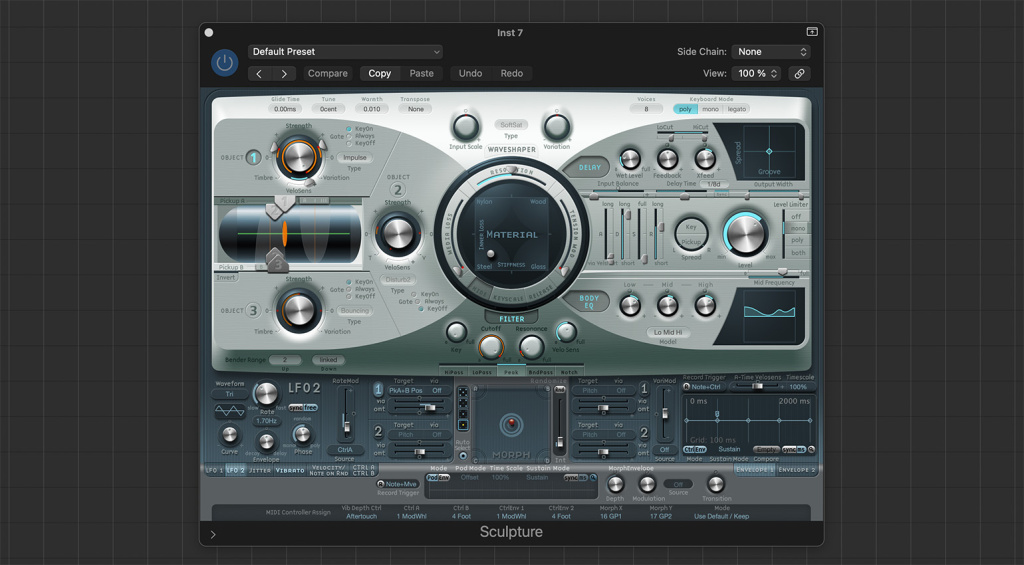Toggle the Delay section button
This screenshot has width=1024, height=565.
589,167
